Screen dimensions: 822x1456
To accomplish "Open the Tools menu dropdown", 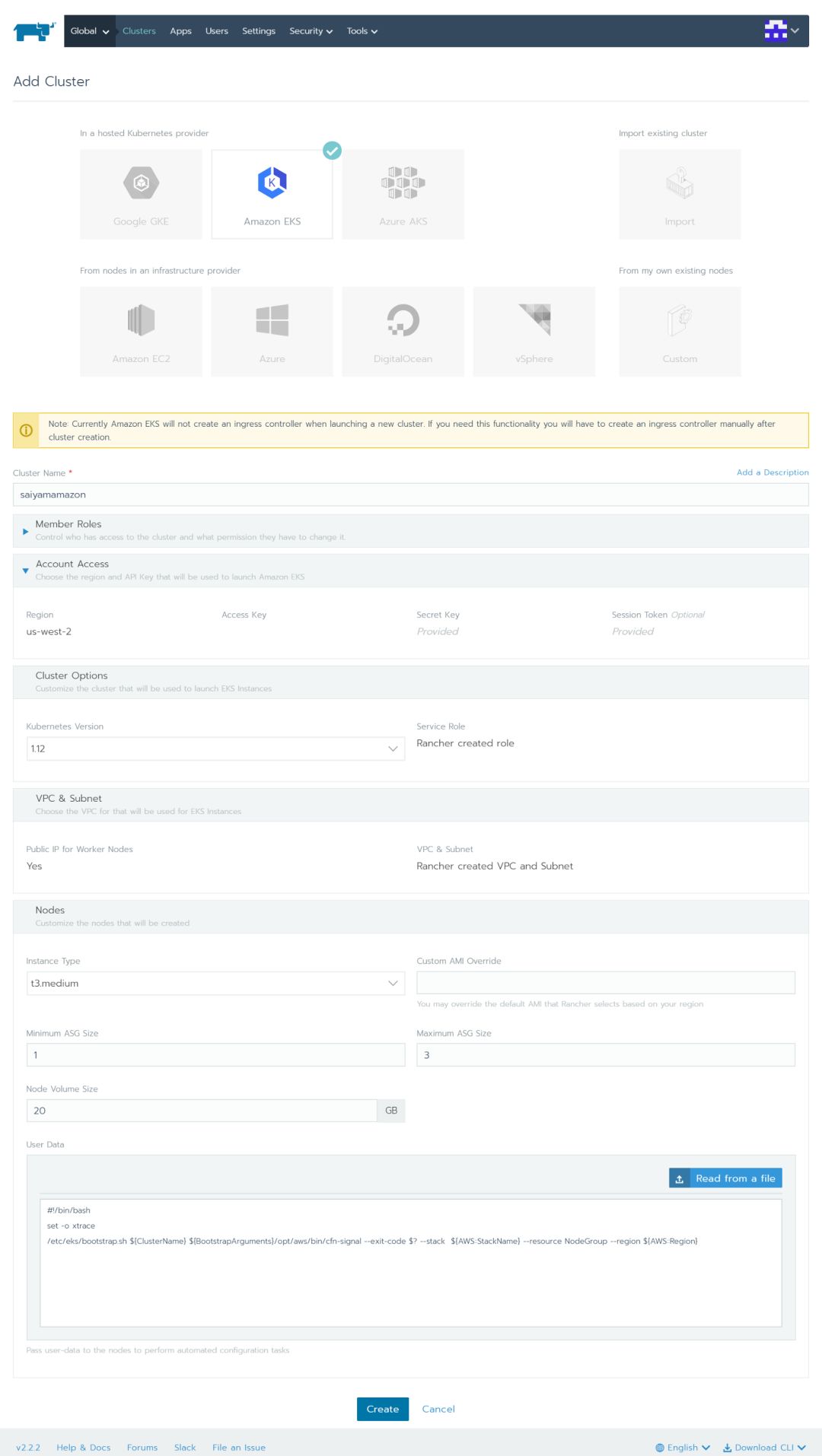I will click(x=362, y=31).
